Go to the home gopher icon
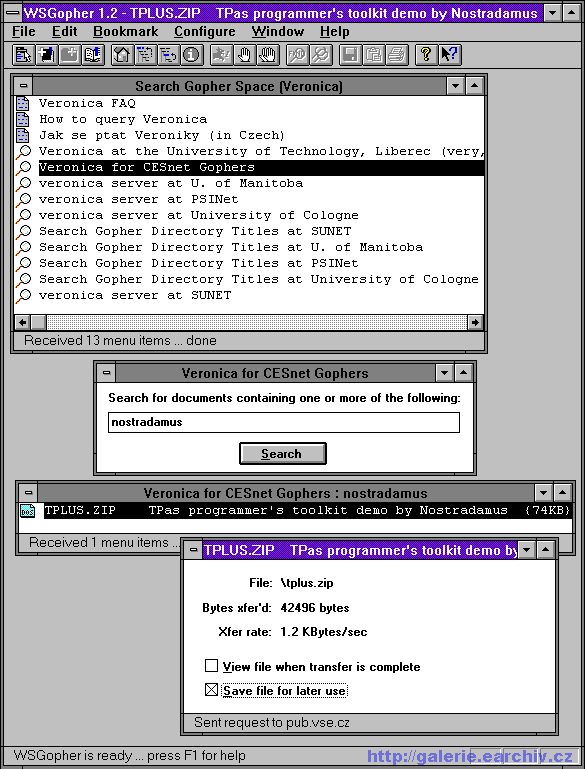 122,55
